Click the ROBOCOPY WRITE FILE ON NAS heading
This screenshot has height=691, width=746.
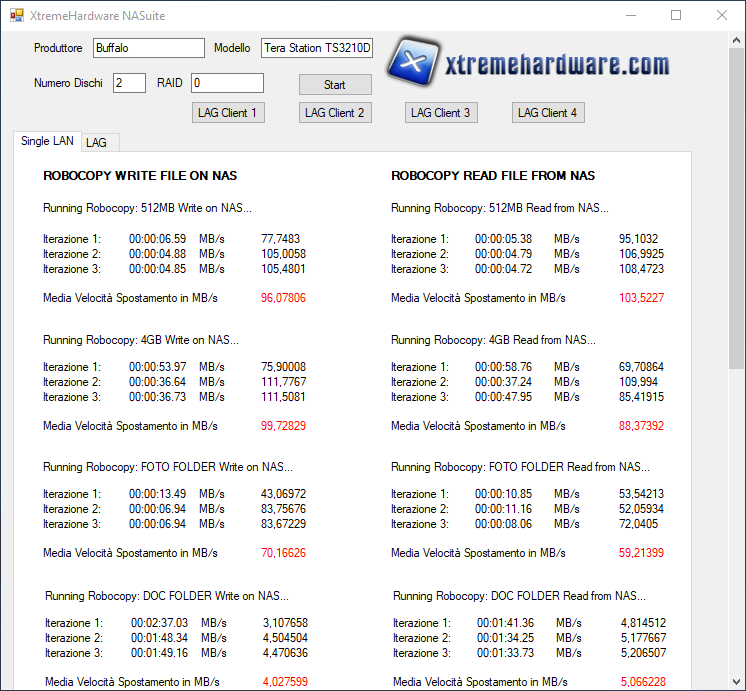(x=140, y=176)
